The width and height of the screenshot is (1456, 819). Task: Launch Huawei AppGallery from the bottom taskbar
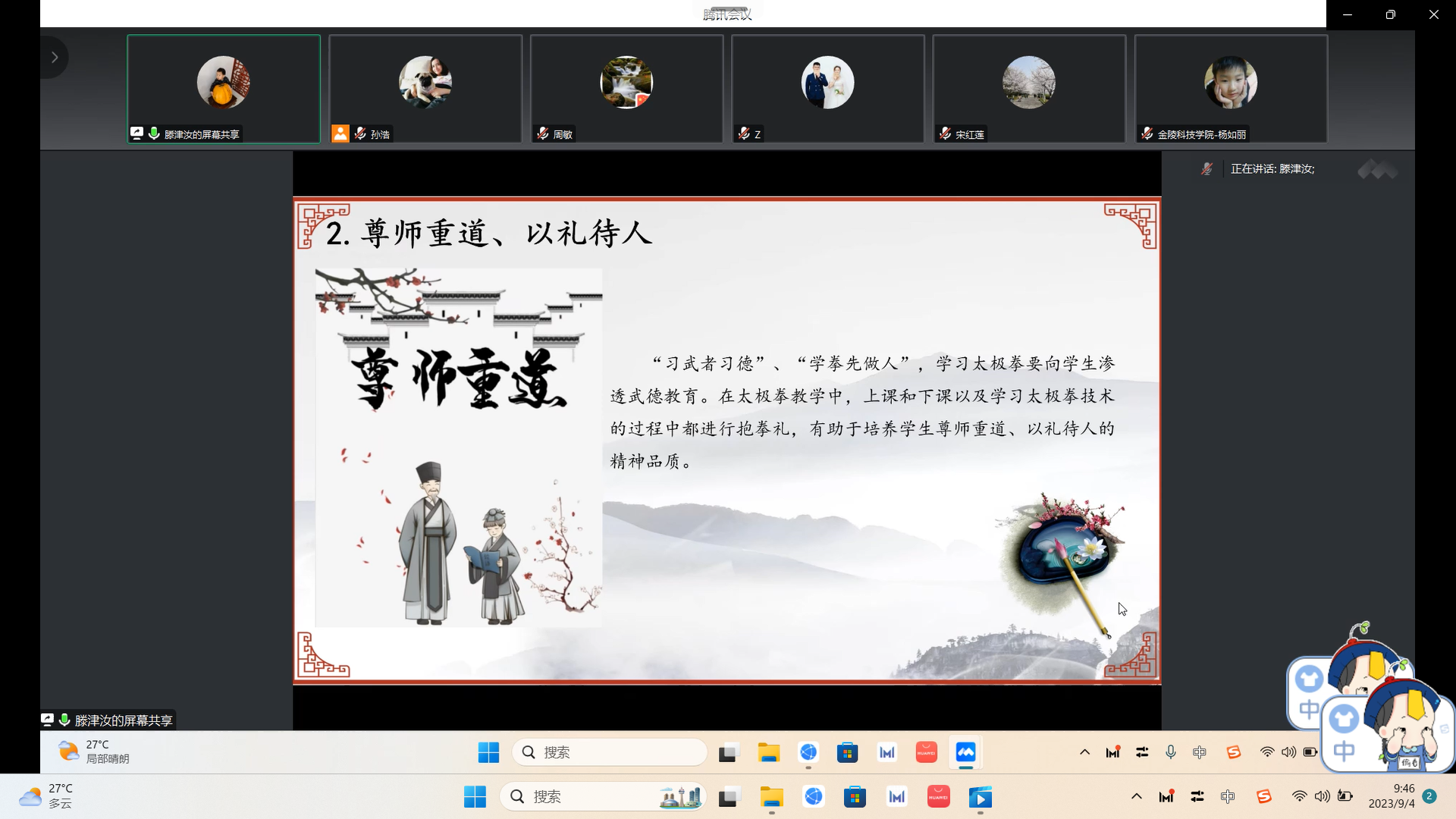938,796
